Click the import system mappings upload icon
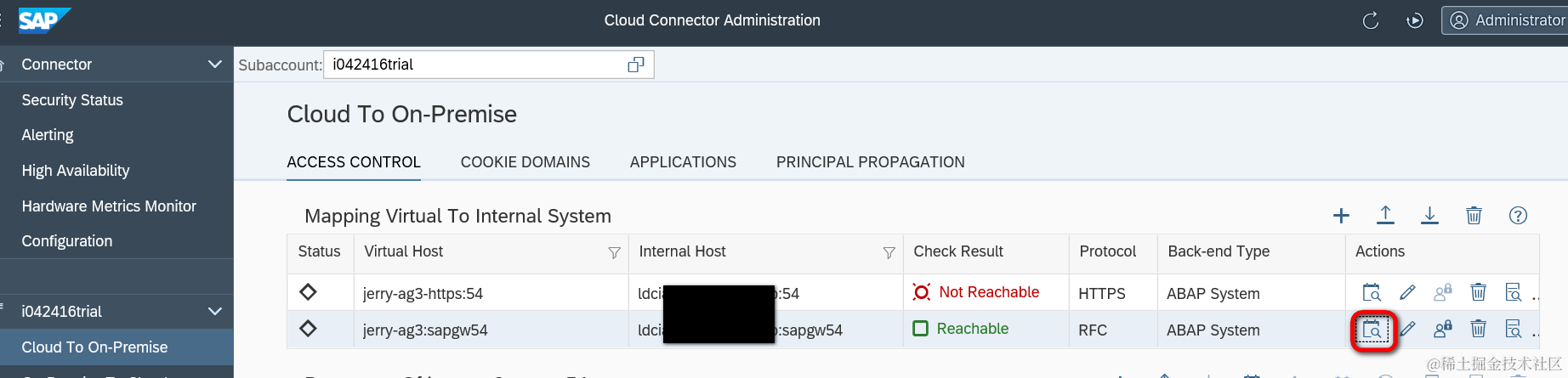 click(1385, 216)
